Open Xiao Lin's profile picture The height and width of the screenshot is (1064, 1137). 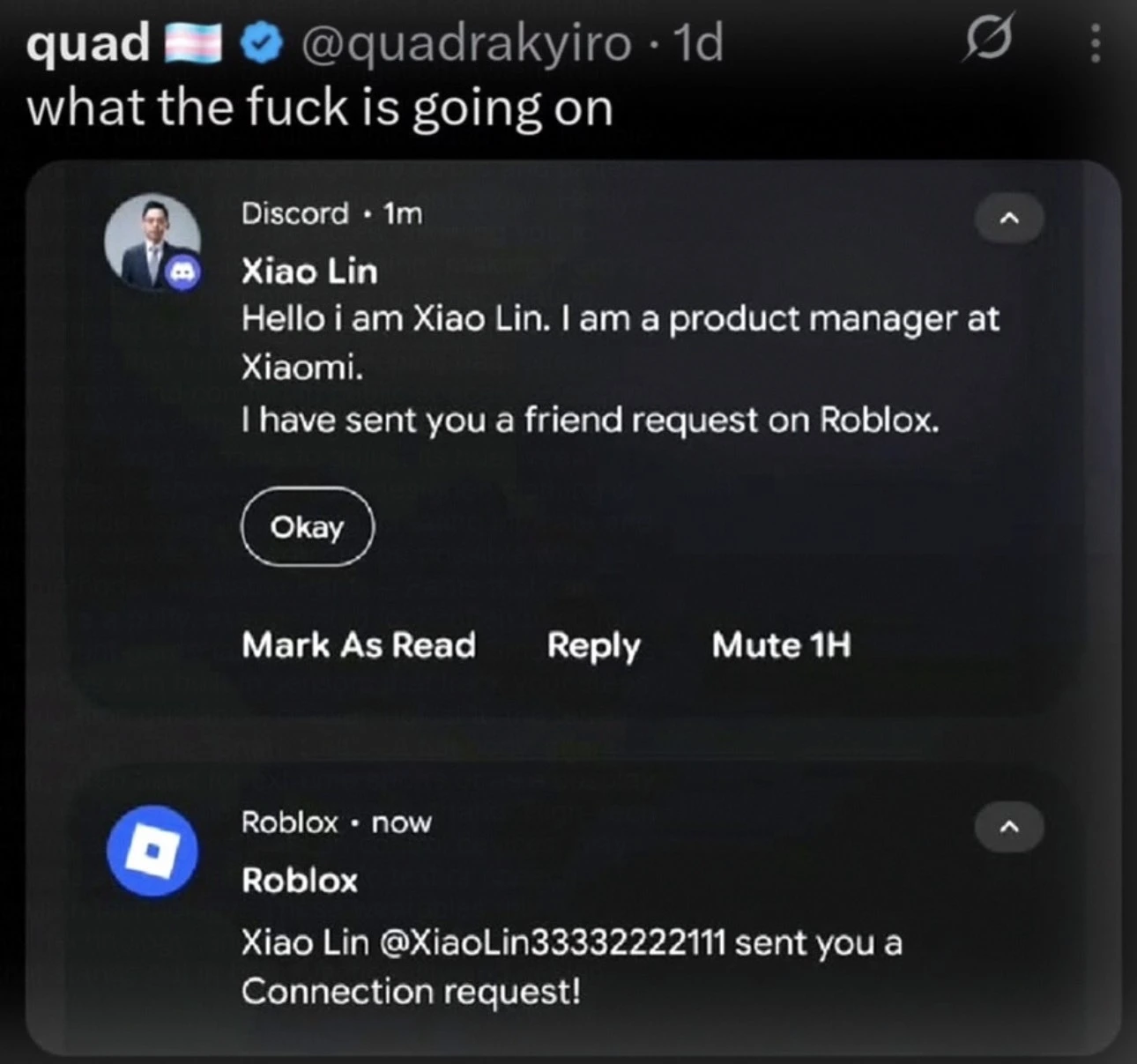coord(150,238)
